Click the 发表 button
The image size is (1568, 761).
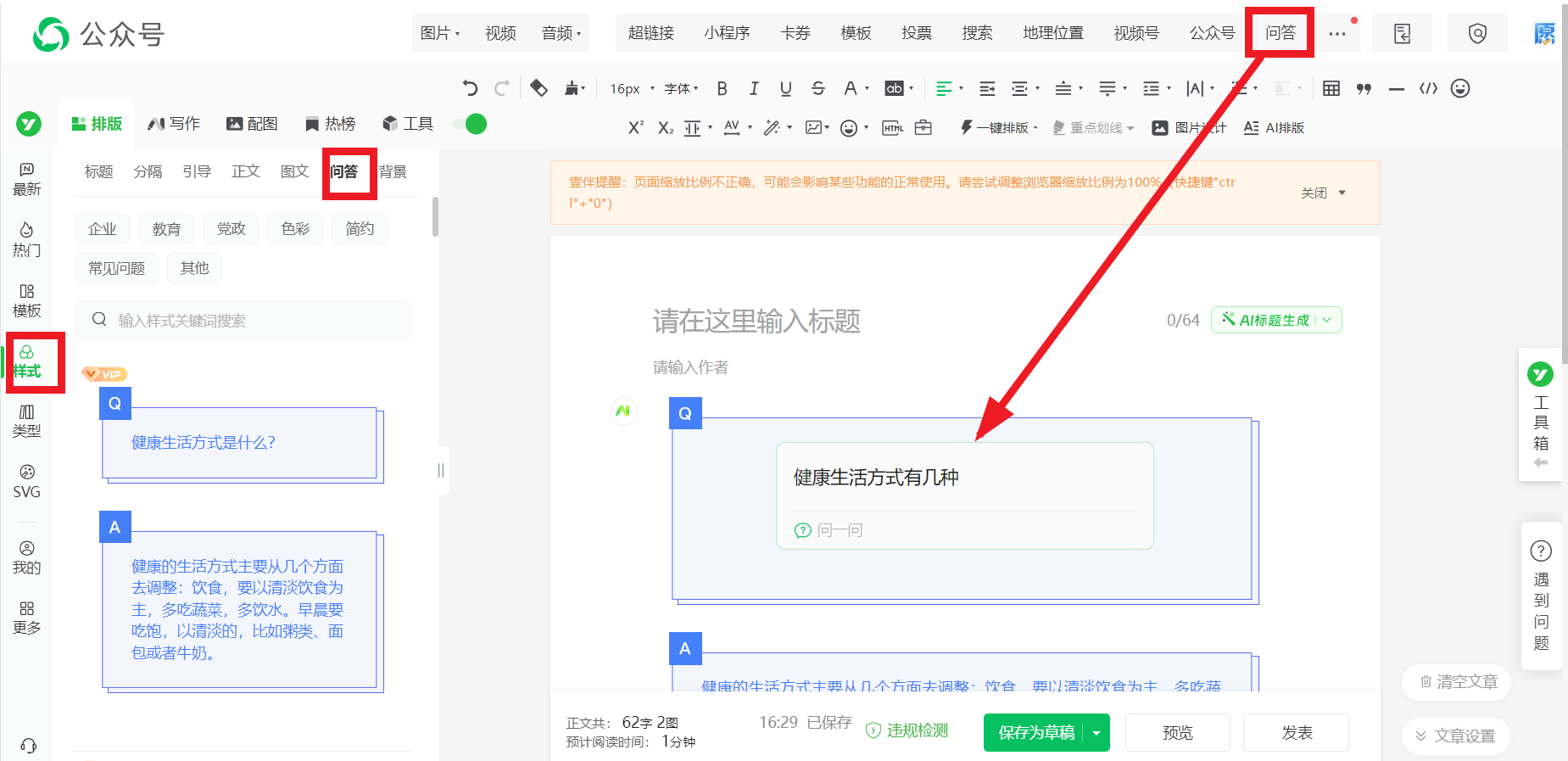coord(1296,733)
